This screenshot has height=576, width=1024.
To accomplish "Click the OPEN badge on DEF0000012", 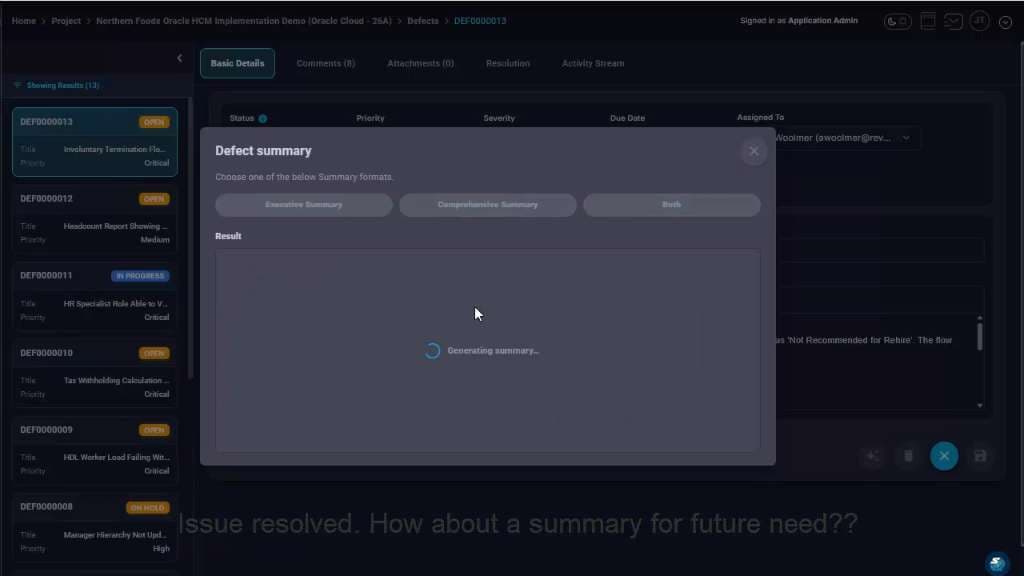I will point(154,199).
